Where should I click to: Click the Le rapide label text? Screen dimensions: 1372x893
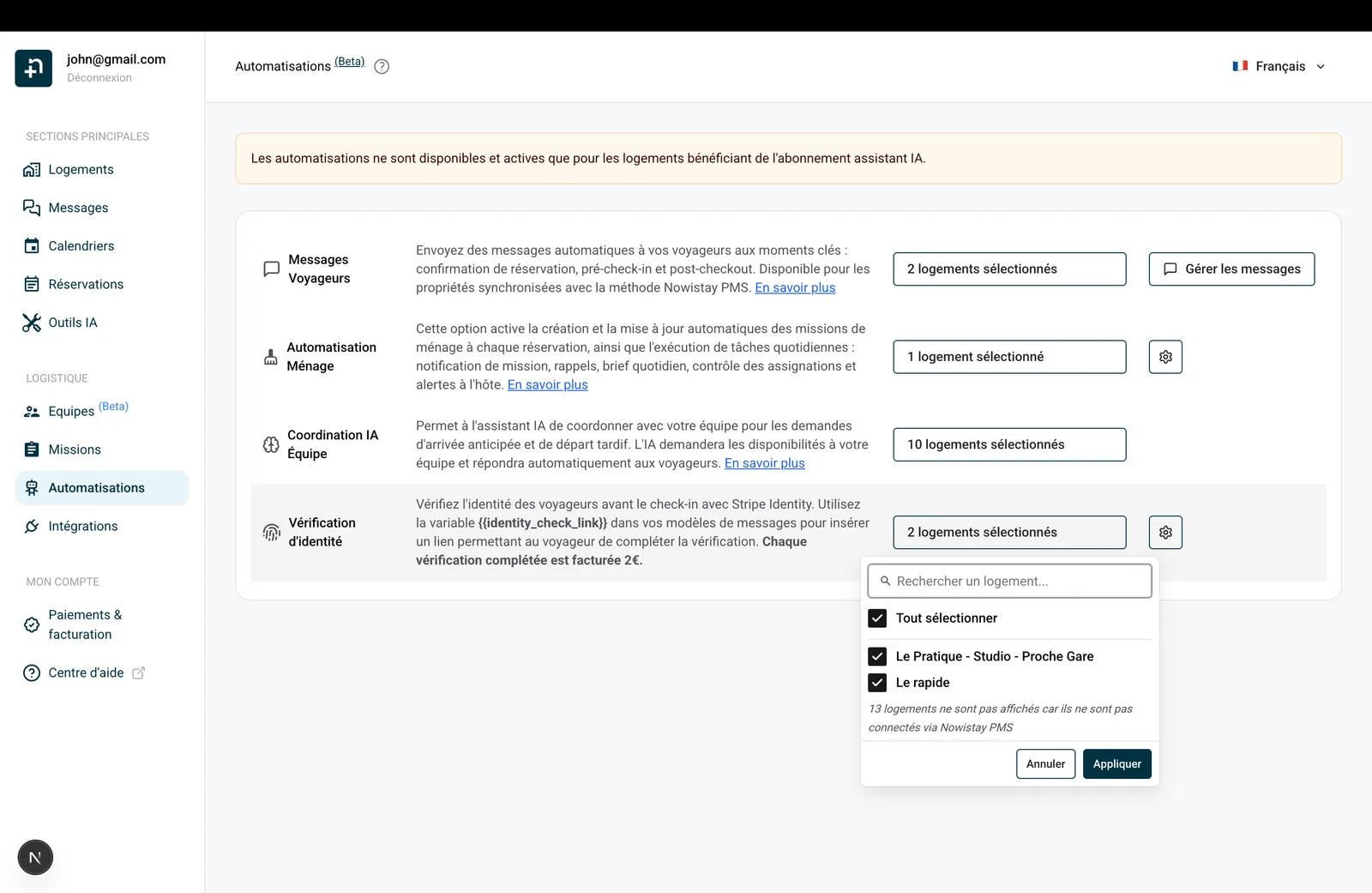pos(923,683)
